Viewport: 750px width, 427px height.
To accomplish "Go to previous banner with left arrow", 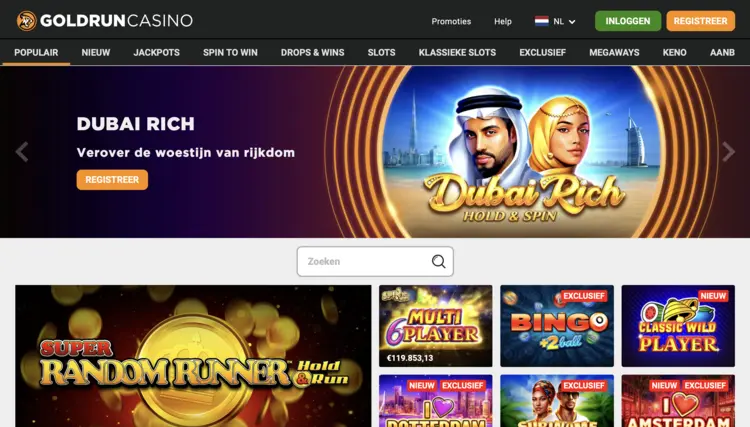I will coord(22,152).
